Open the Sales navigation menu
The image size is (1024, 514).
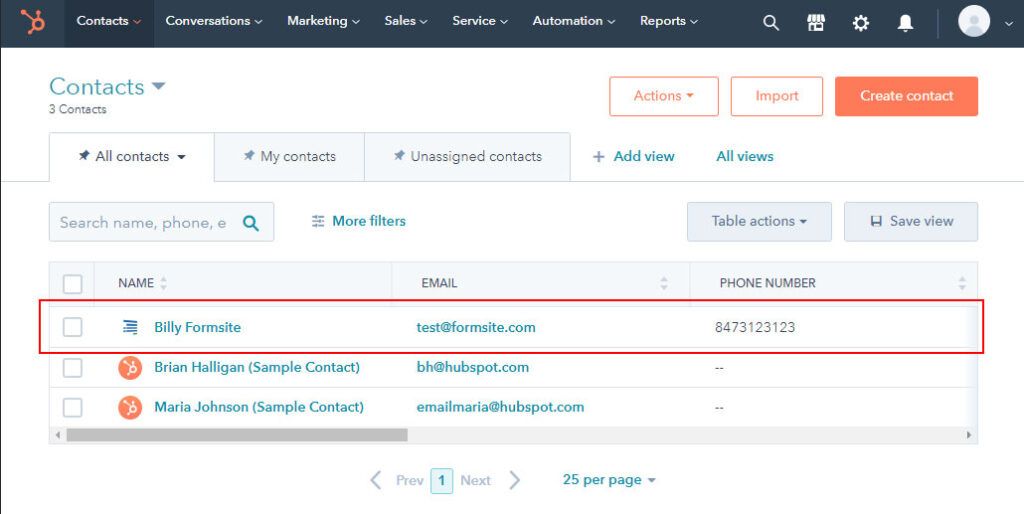(x=406, y=21)
